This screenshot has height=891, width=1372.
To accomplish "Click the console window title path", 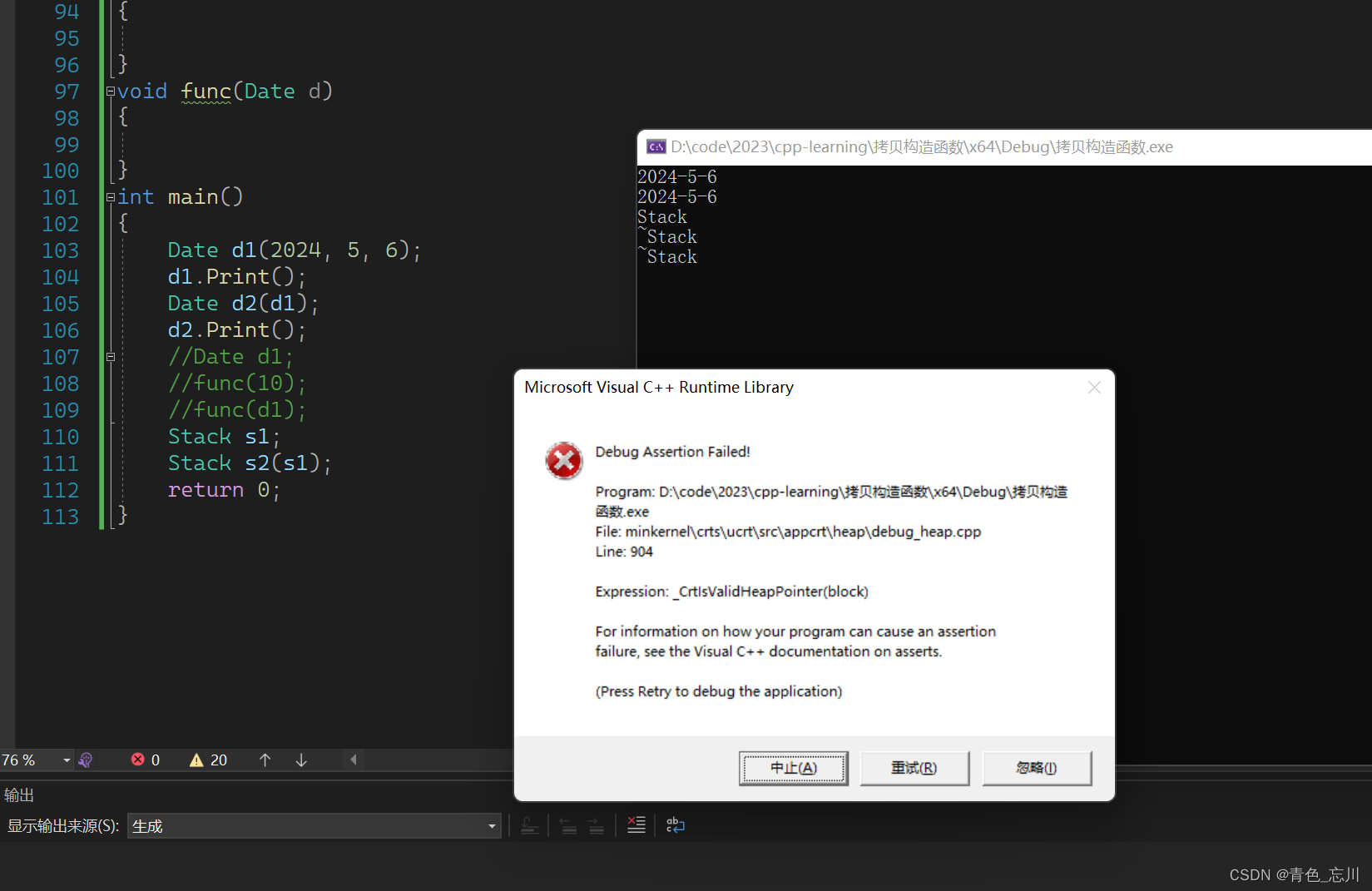I will click(922, 147).
